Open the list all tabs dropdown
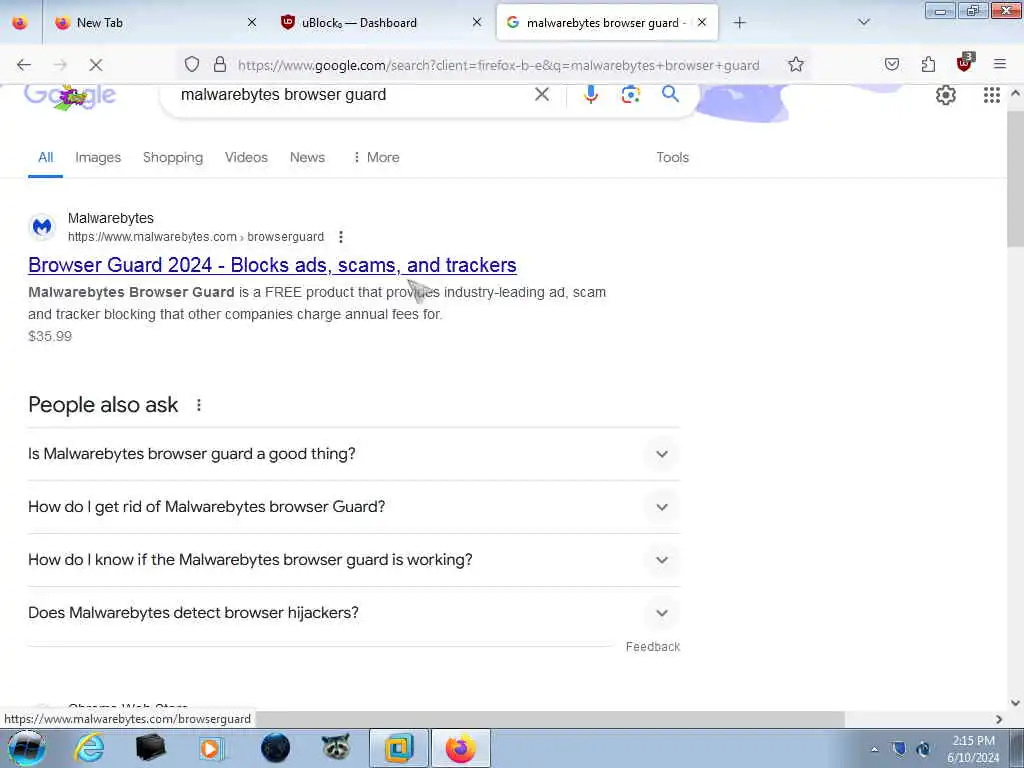Viewport: 1024px width, 768px height. pos(863,23)
